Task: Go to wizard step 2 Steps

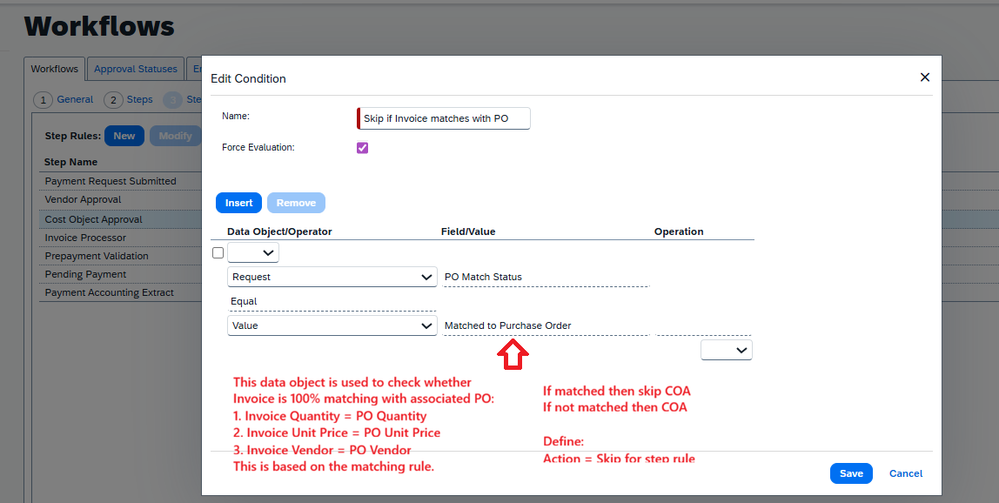Action: [x=128, y=99]
